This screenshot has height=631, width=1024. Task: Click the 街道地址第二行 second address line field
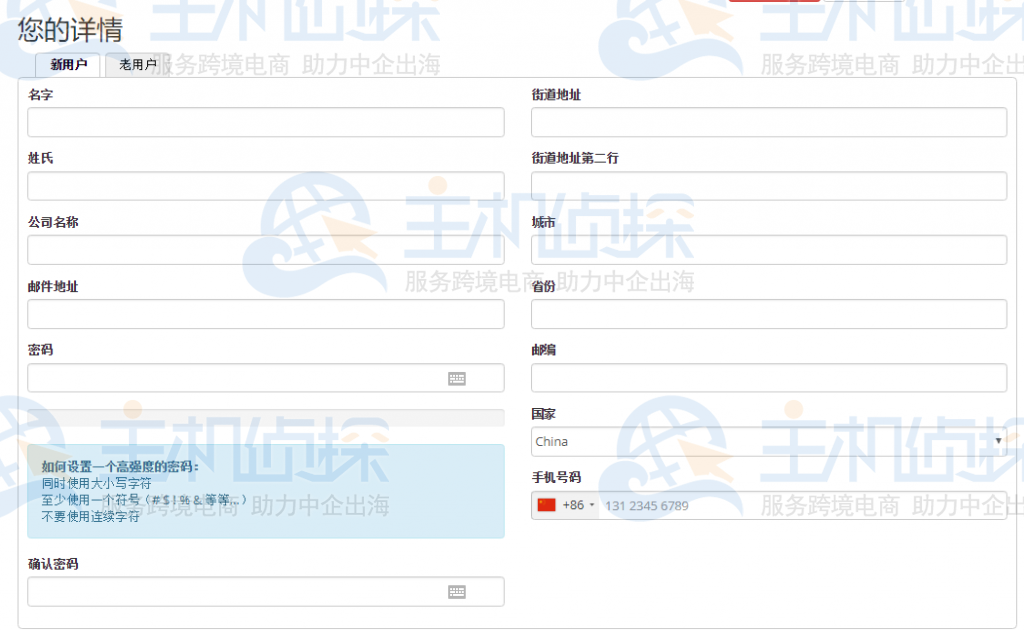coord(768,185)
